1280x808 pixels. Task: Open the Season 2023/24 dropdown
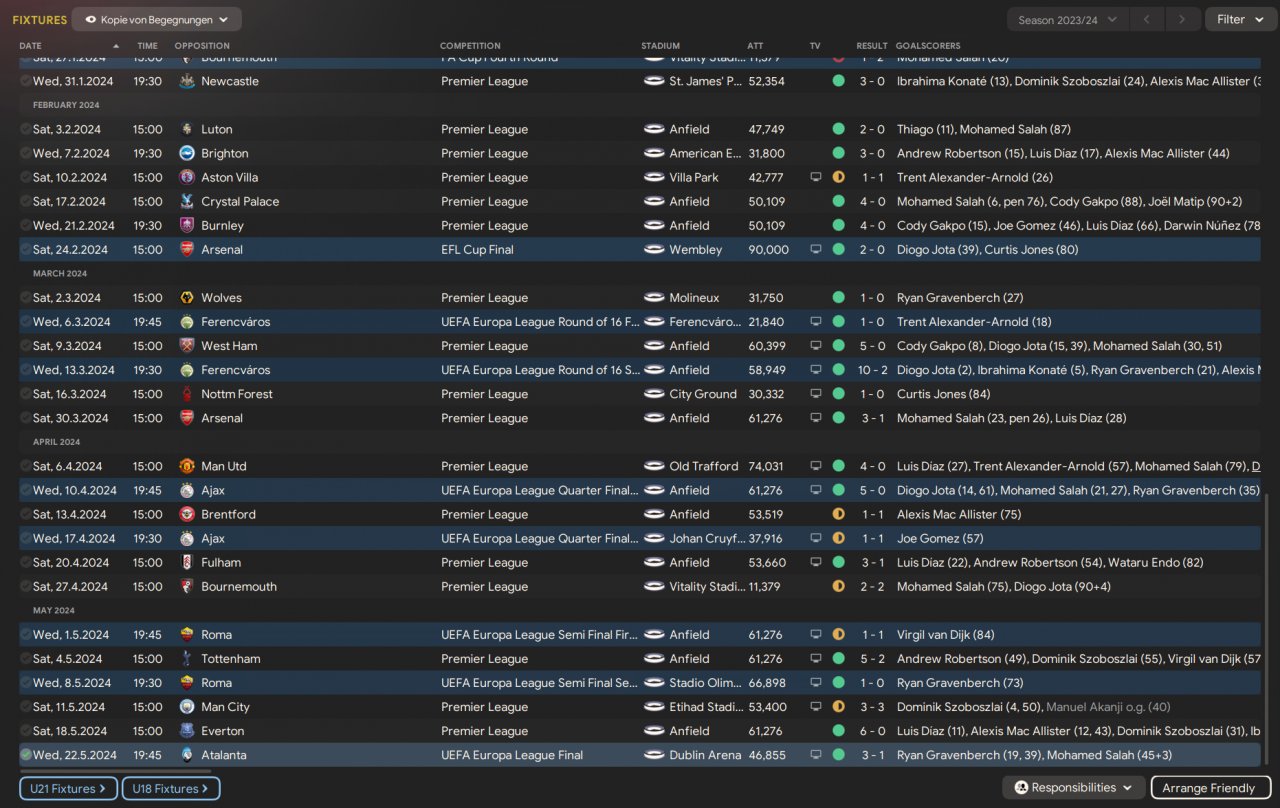point(1068,20)
